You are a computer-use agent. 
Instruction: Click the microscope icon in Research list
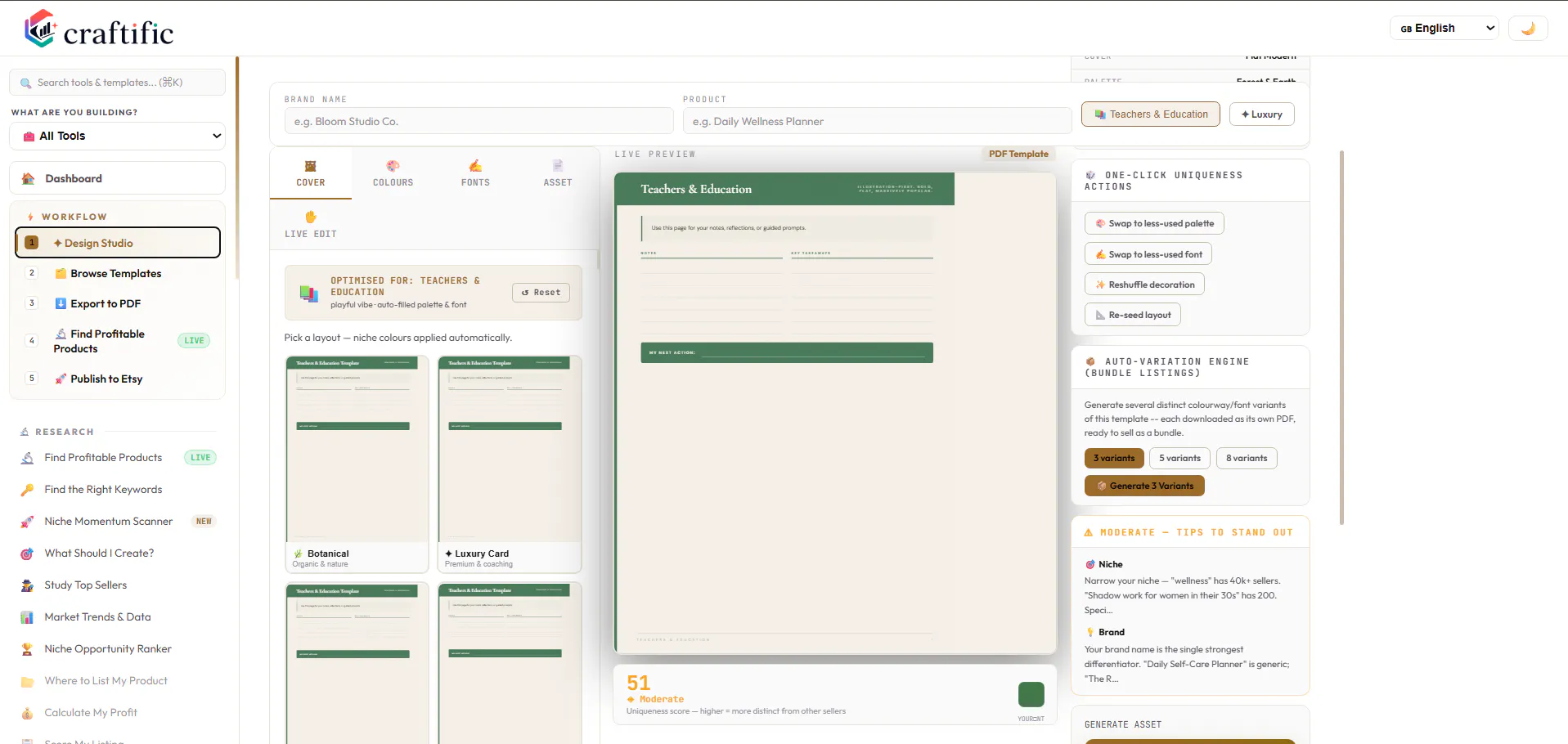point(28,458)
